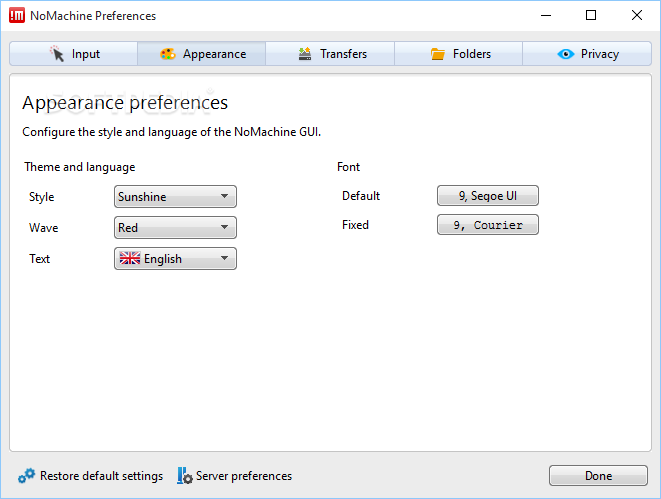Select the Appearance tab
Screen dimensions: 661x499
tap(202, 54)
